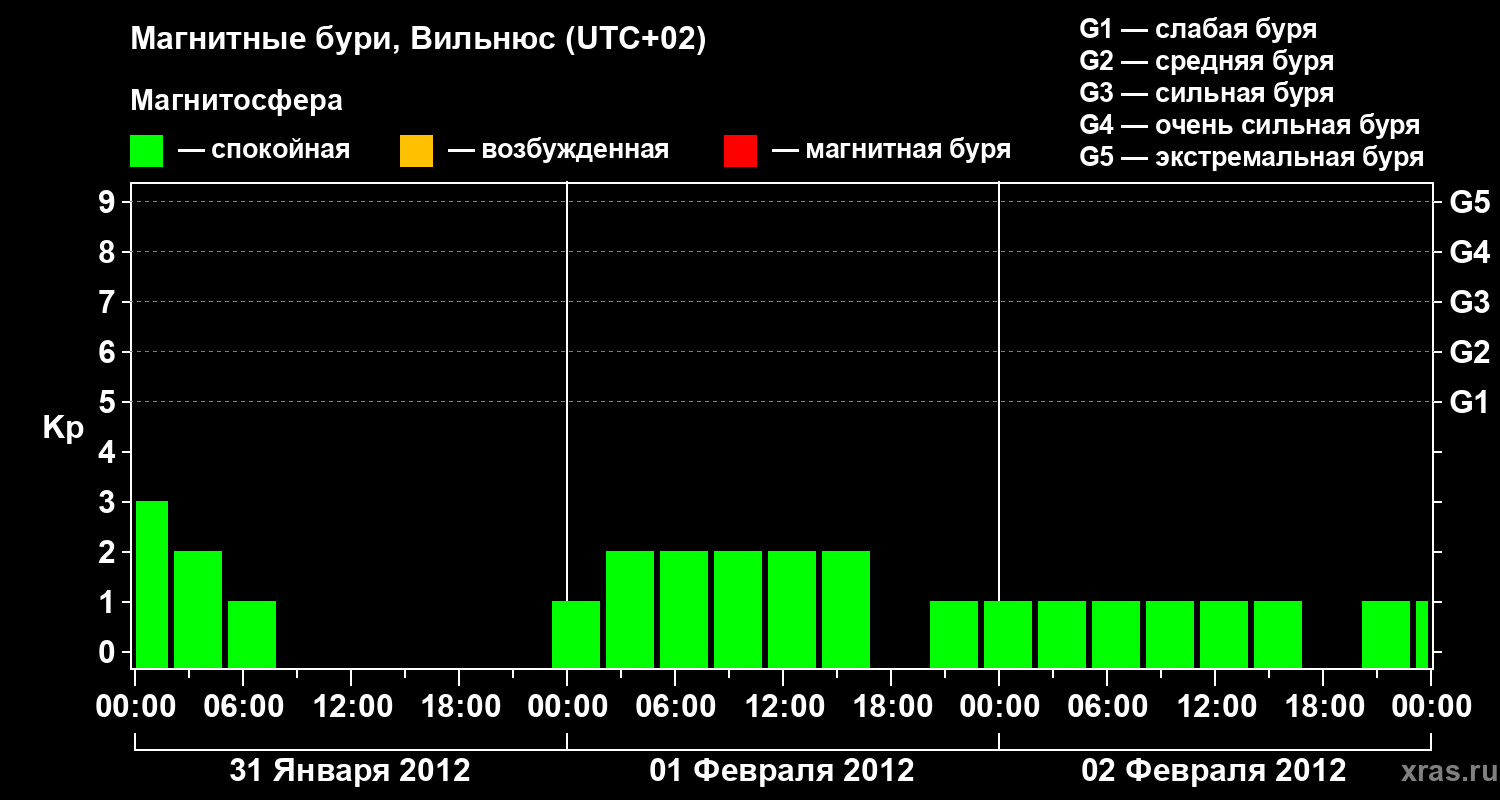The width and height of the screenshot is (1500, 800).
Task: Click the last Kp 2 bar on 01 Февраля
Action: click(846, 609)
